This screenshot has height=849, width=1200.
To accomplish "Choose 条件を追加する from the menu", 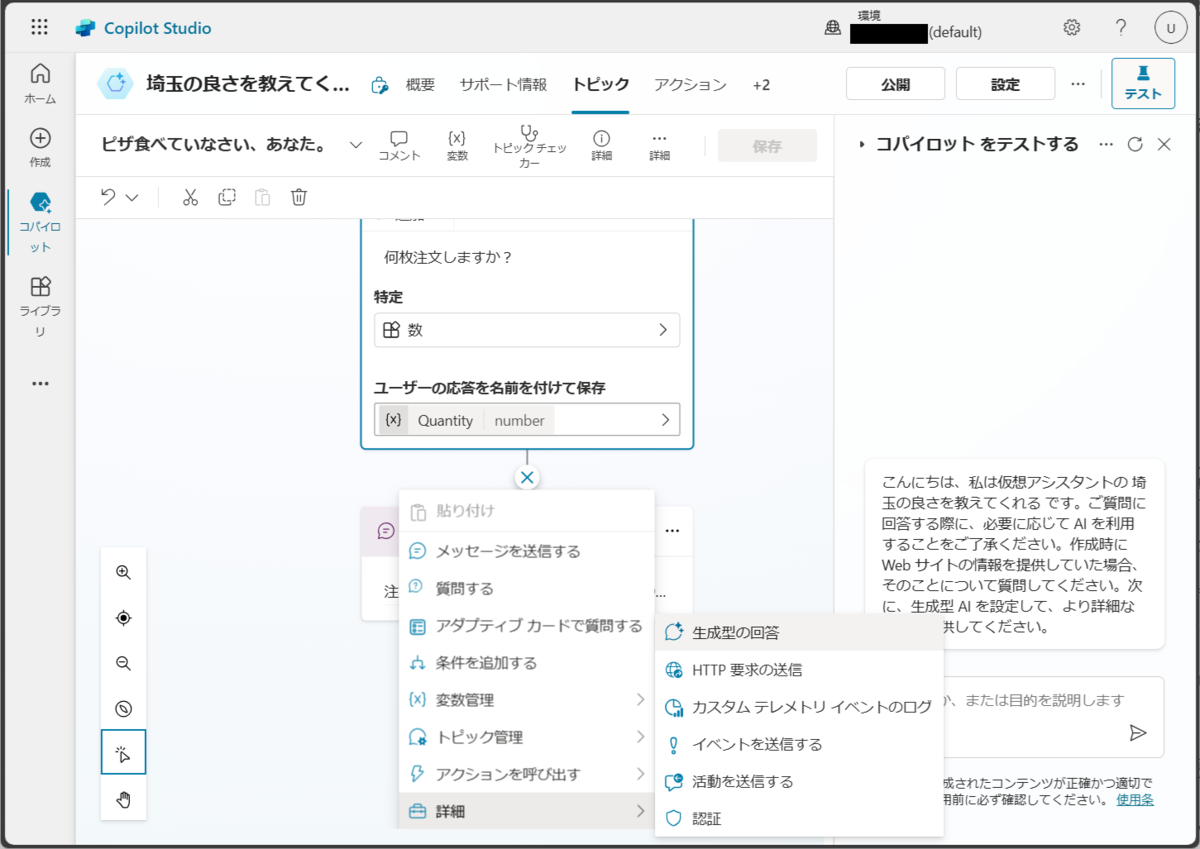I will pyautogui.click(x=527, y=663).
